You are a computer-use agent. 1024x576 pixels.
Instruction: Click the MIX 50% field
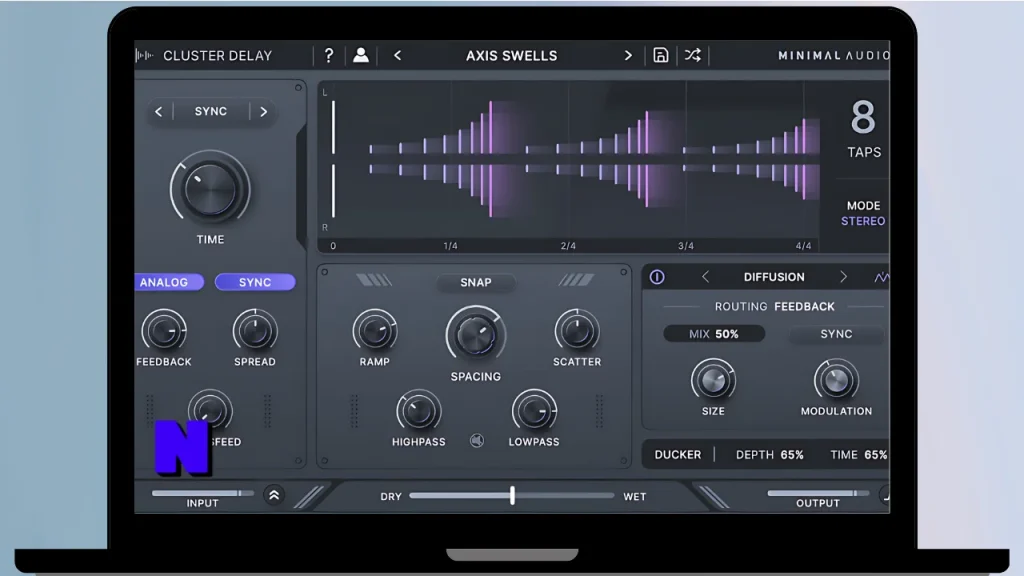[714, 334]
